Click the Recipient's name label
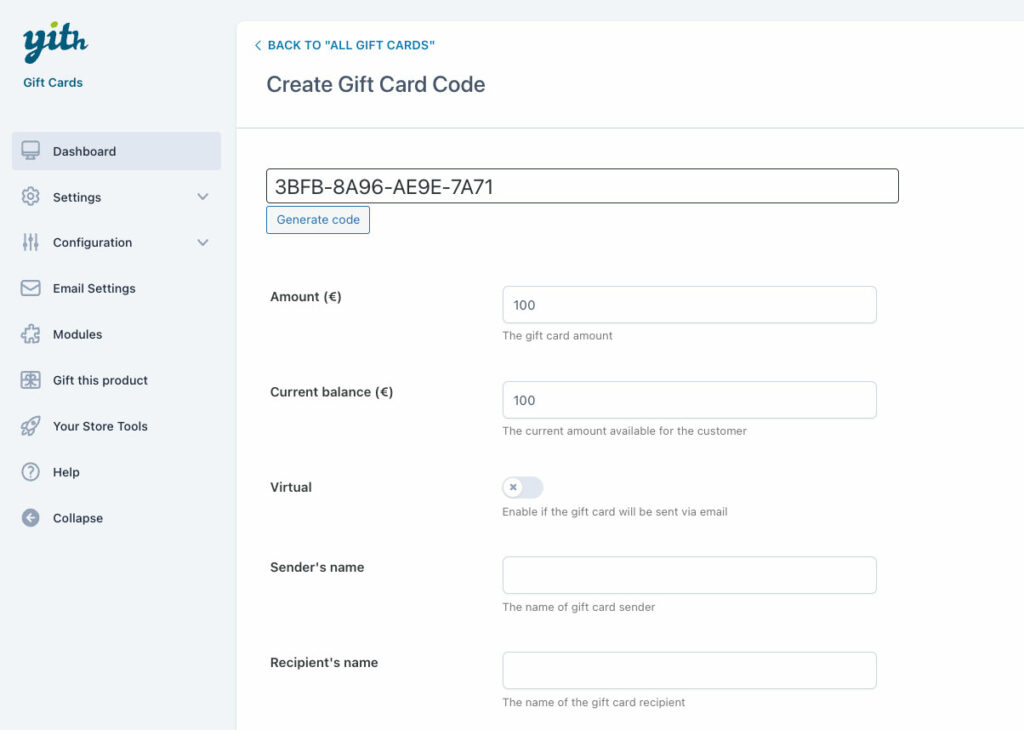The width and height of the screenshot is (1024, 730). [324, 662]
